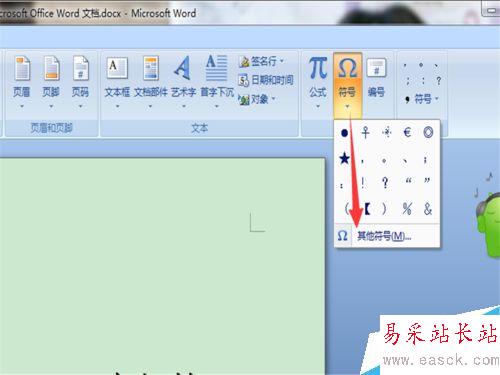Insert the left double quote “ symbol
Image resolution: width=500 pixels, height=375 pixels.
click(x=408, y=181)
